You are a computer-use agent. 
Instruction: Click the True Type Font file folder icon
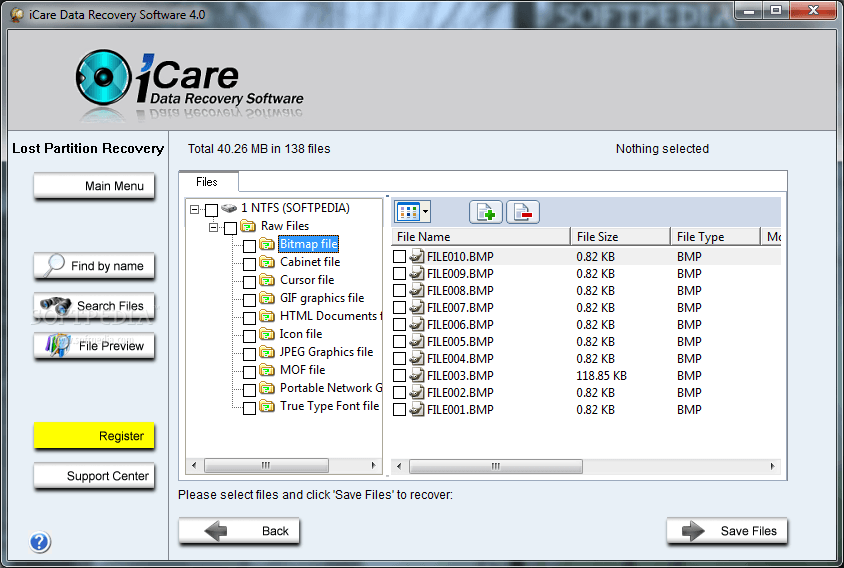pos(267,406)
